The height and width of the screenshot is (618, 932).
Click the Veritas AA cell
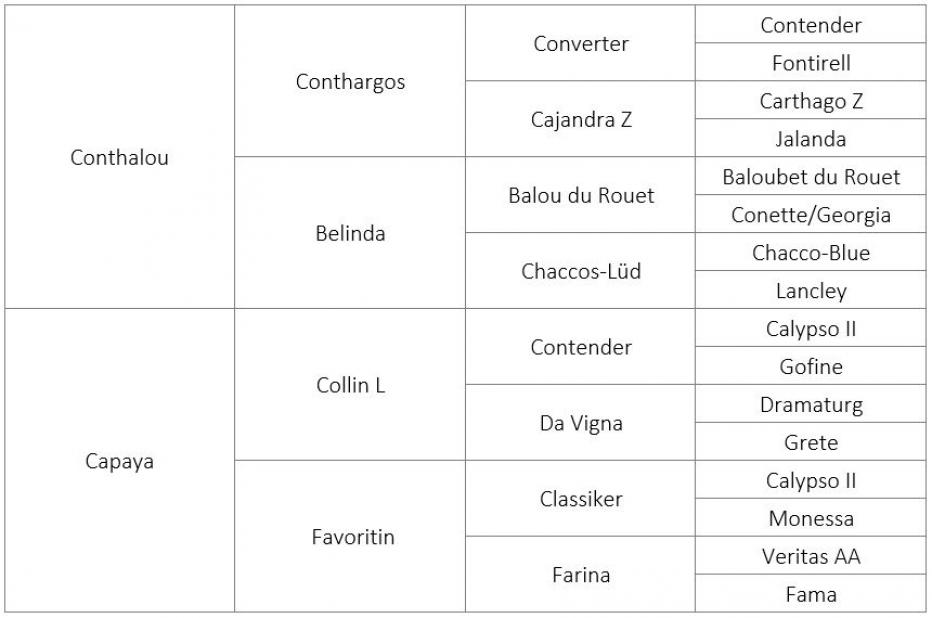[x=811, y=556]
